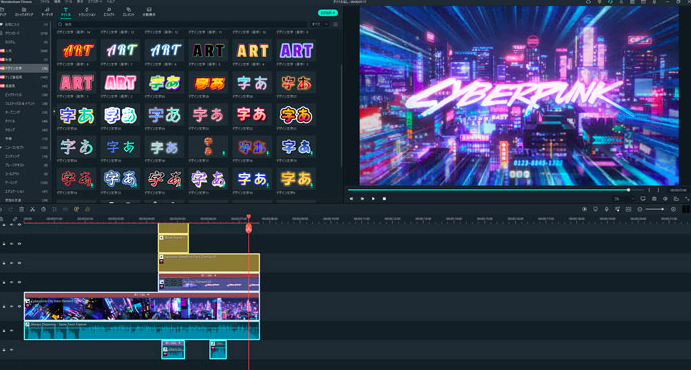Viewport: 691px width, 370px height.
Task: Click the timeline zoom slider
Action: 654,209
